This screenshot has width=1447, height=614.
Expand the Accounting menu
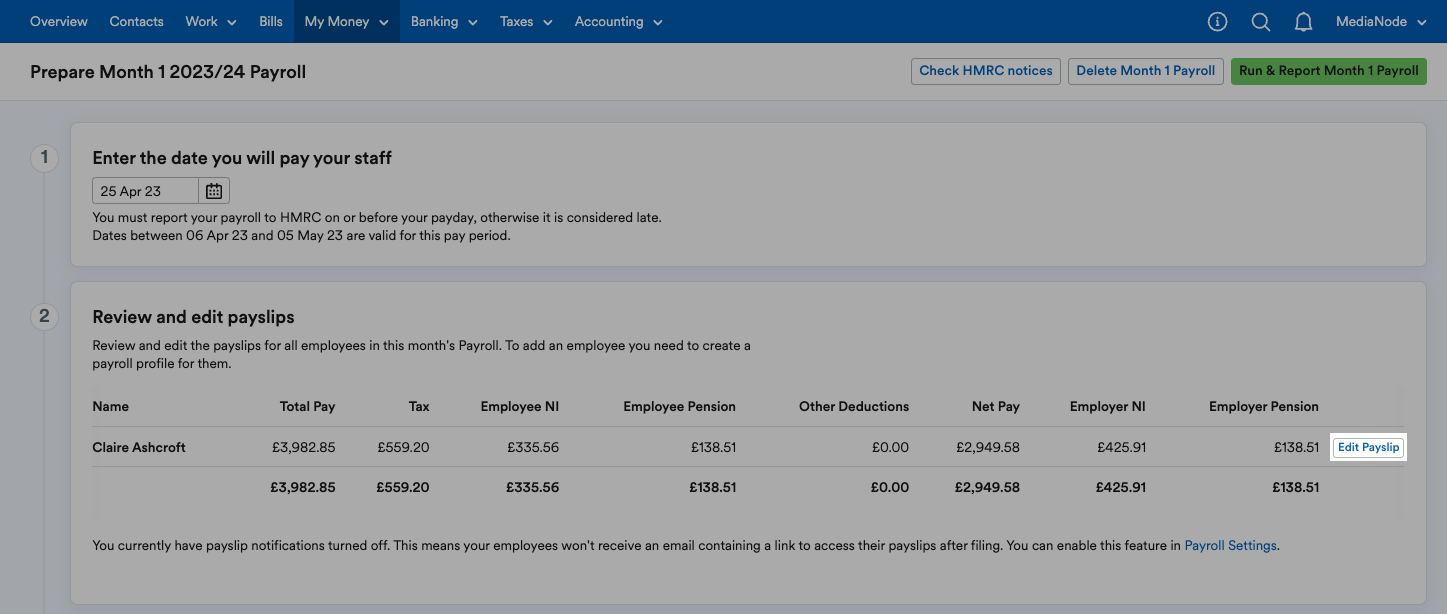pyautogui.click(x=618, y=21)
